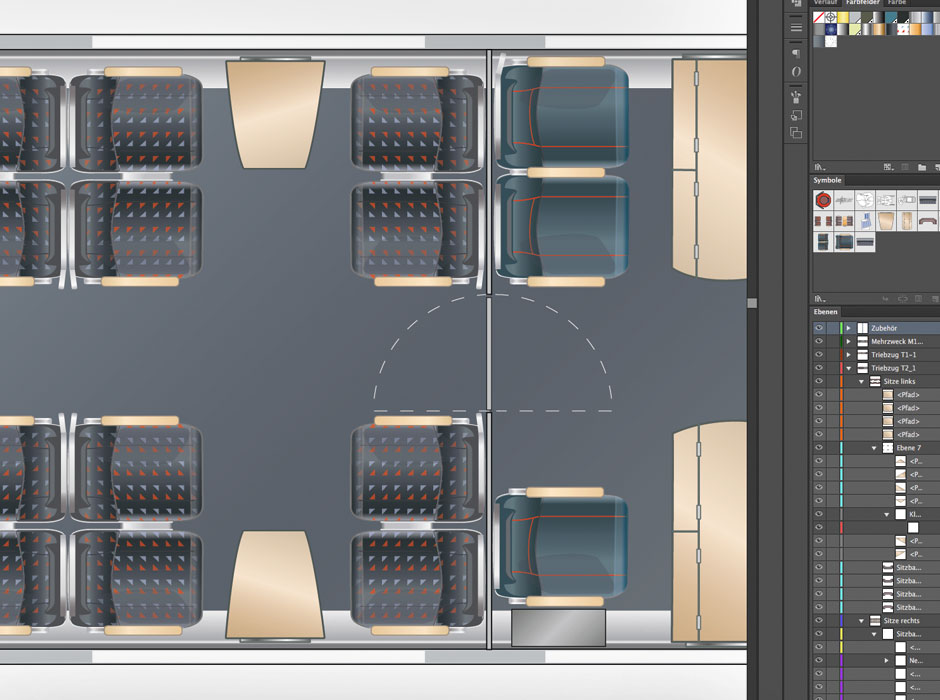Collapse the Ebene 7 sublayer

pos(874,448)
